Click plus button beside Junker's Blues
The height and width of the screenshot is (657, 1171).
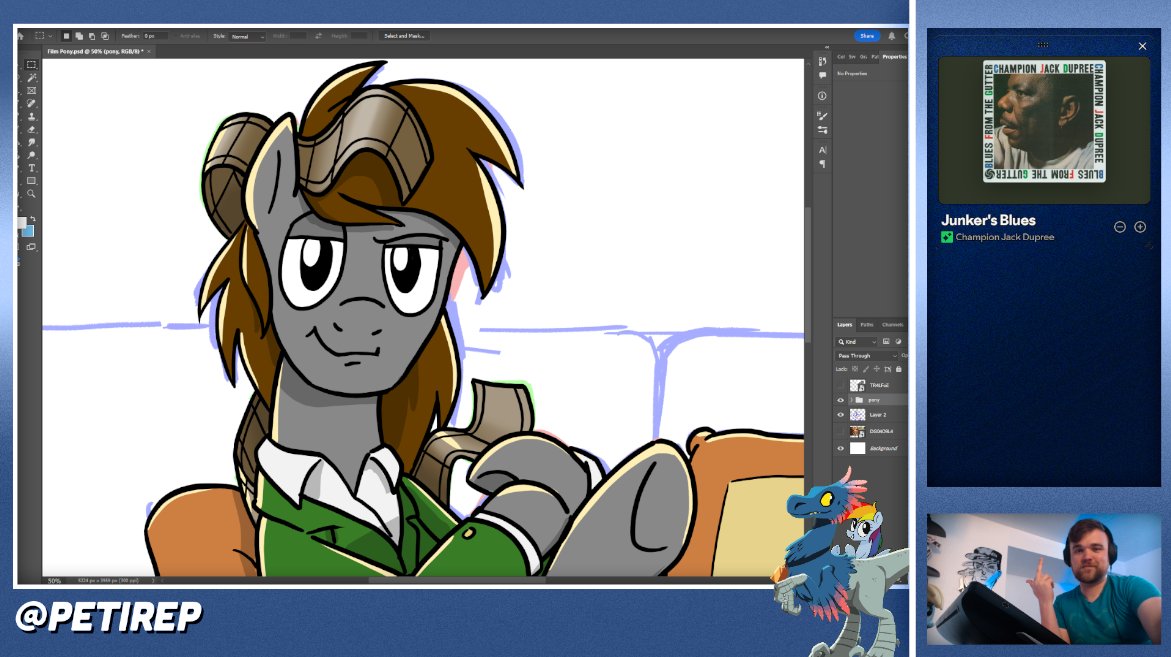(x=1140, y=227)
